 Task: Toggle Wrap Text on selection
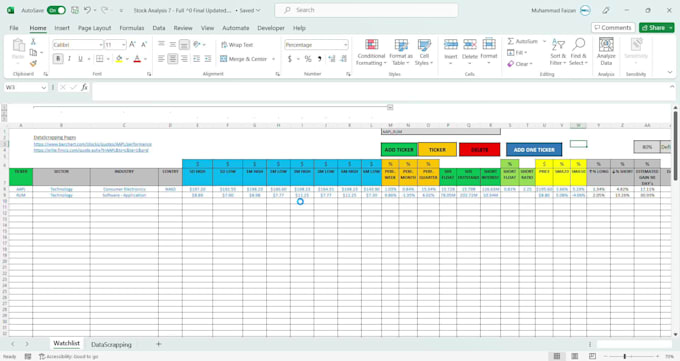(237, 45)
